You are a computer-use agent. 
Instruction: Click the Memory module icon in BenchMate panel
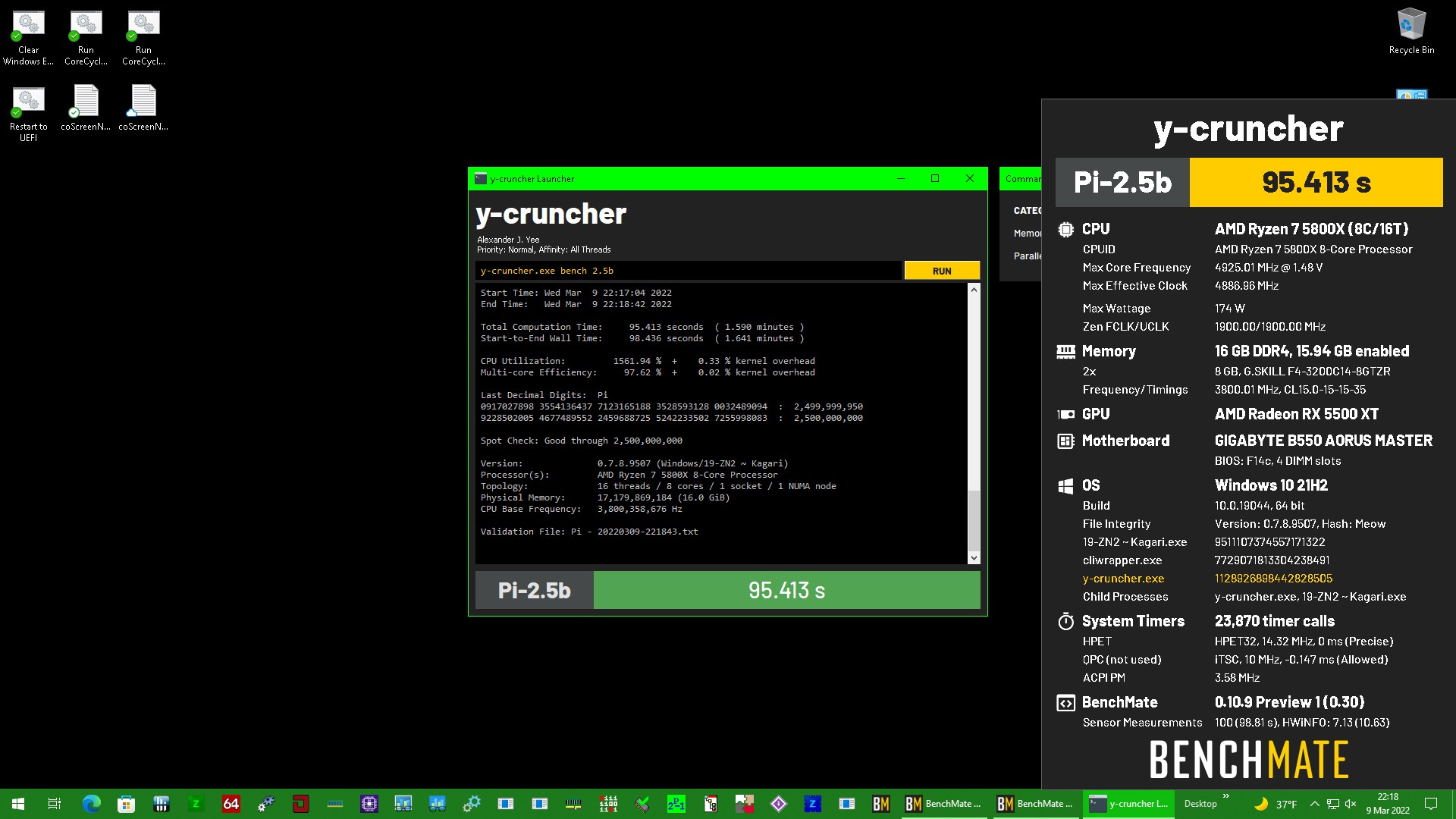(x=1065, y=351)
